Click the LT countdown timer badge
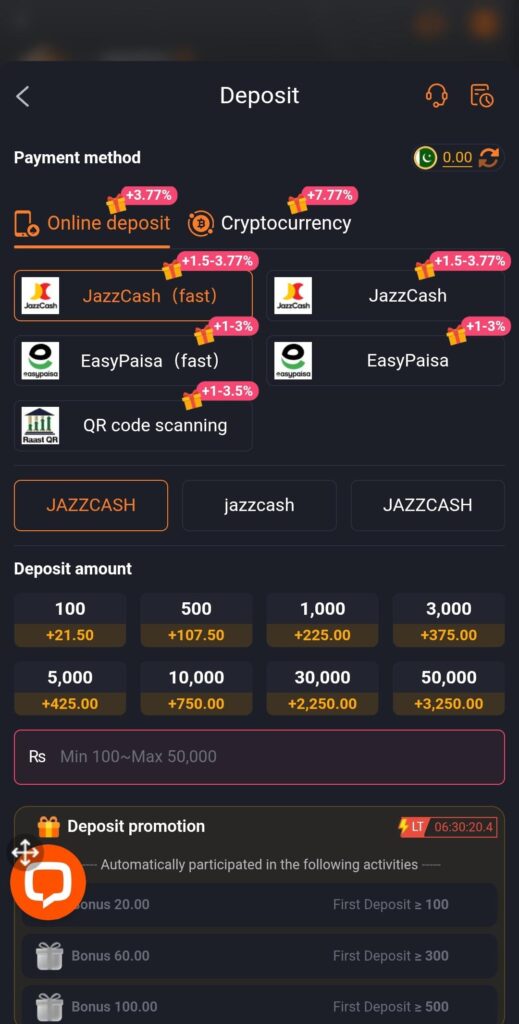Image resolution: width=519 pixels, height=1024 pixels. [447, 827]
